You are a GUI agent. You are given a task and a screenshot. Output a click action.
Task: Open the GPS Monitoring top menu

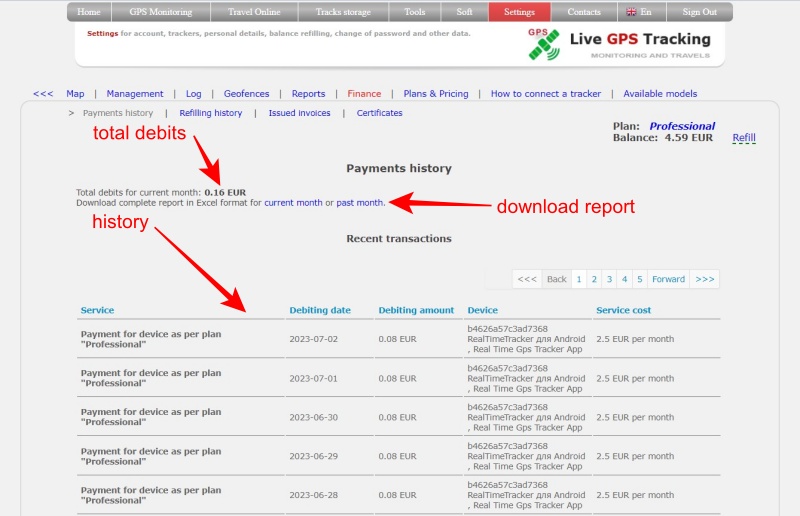(x=160, y=12)
